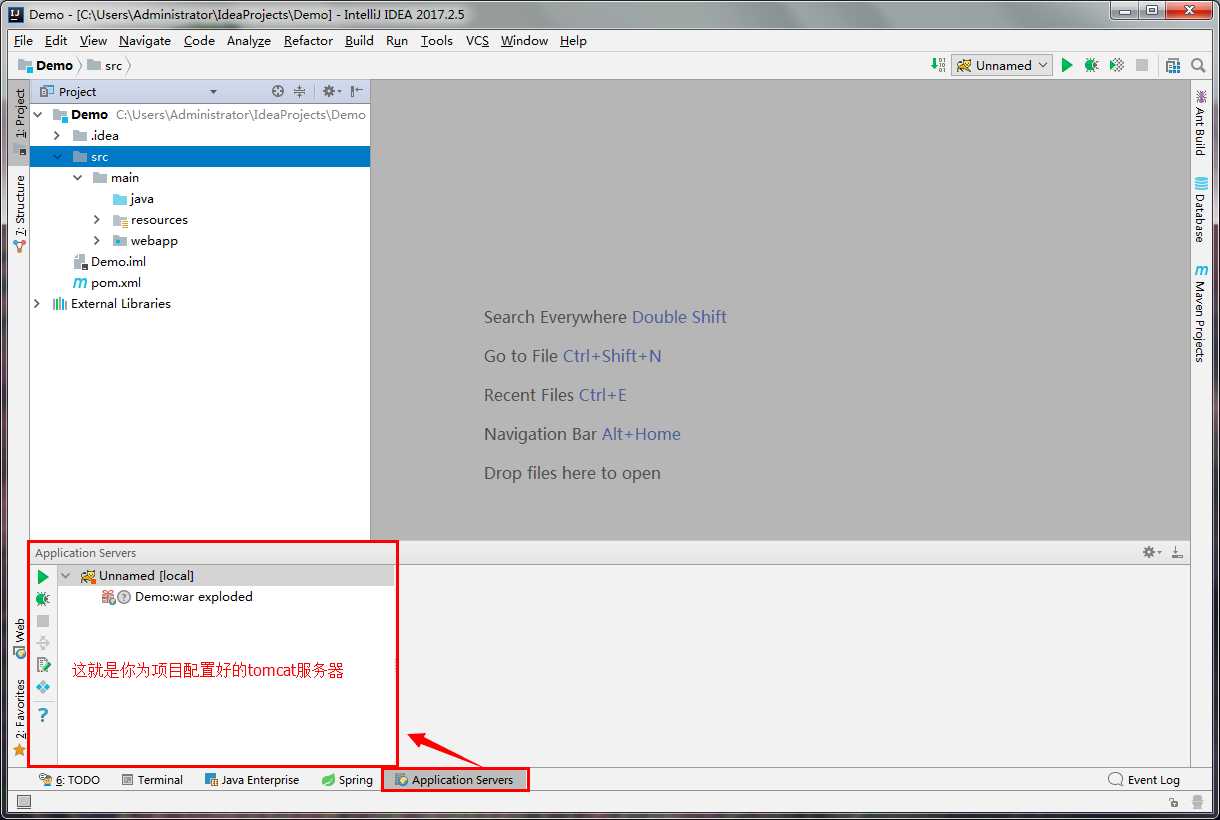This screenshot has height=820, width=1220.
Task: Click the Make Project build icon
Action: pos(938,65)
